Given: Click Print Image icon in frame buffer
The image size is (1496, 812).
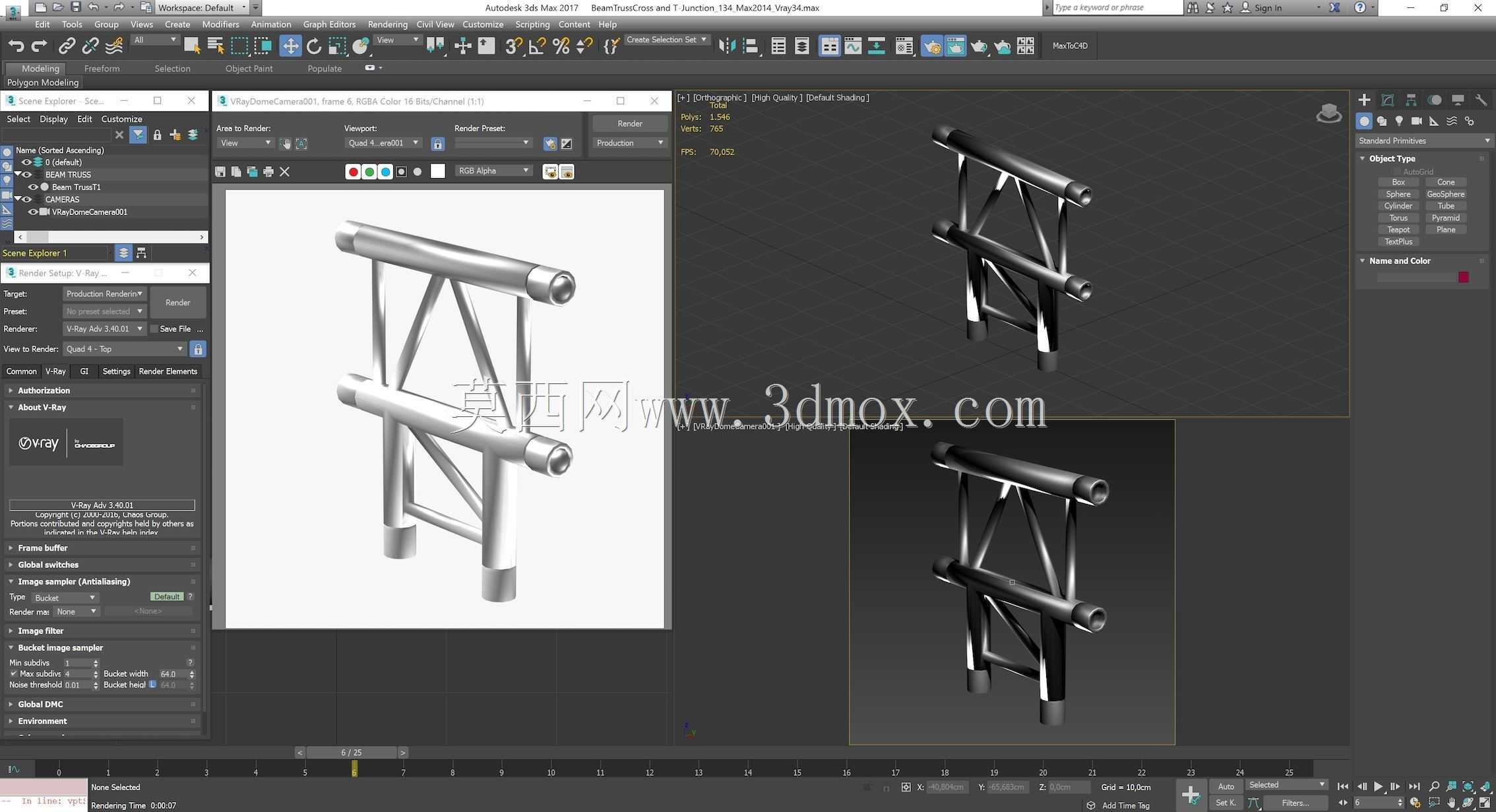Looking at the screenshot, I should point(268,172).
